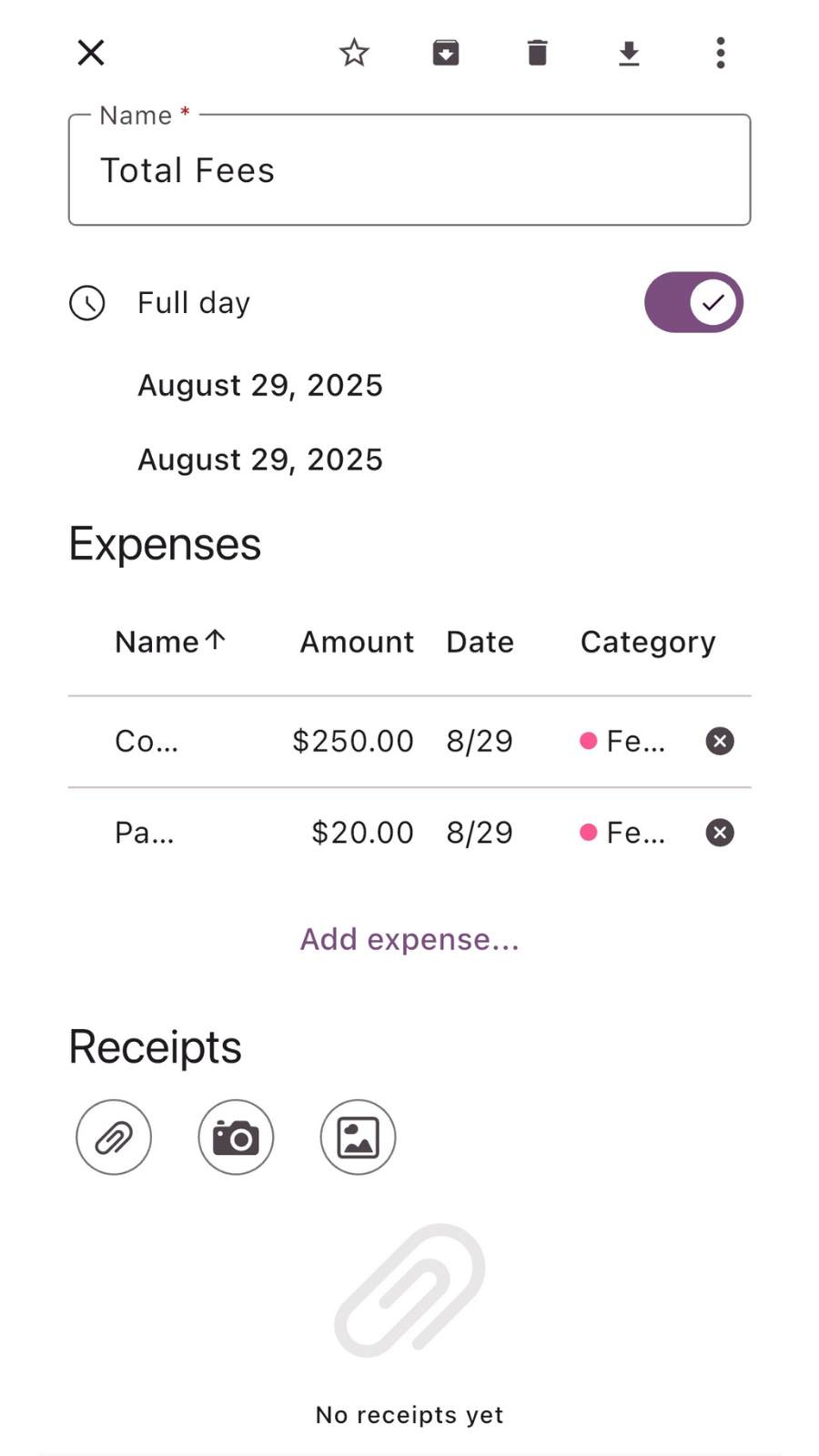This screenshot has width=819, height=1456.
Task: Sort expenses by Date header
Action: [x=480, y=642]
